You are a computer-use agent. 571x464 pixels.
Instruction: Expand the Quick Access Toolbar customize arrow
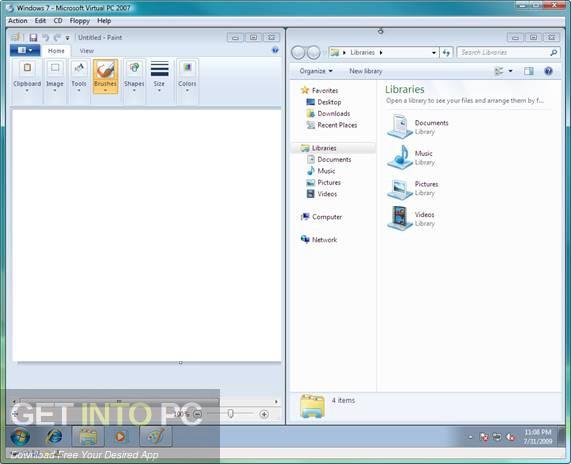pyautogui.click(x=67, y=38)
